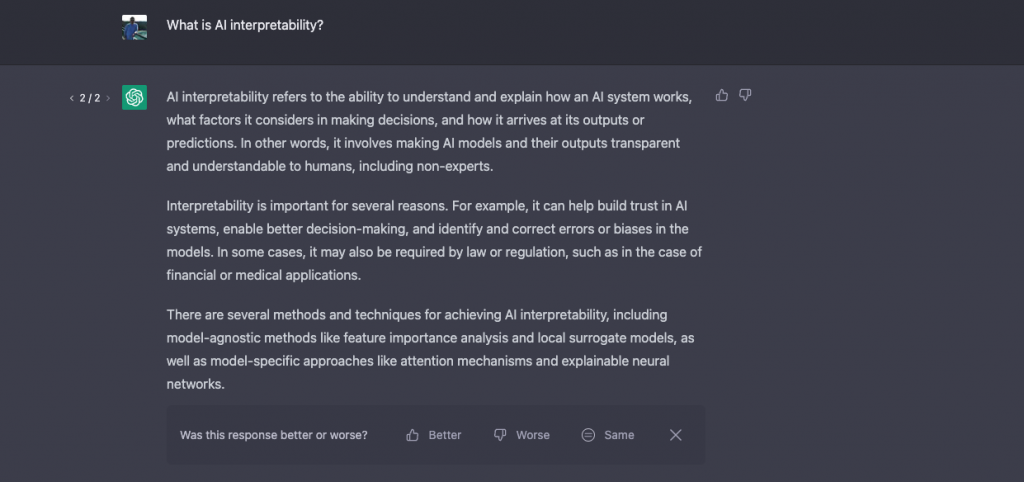Click the paragraph starting 'Interpretability is important'
This screenshot has height=482, width=1024.
(x=434, y=241)
